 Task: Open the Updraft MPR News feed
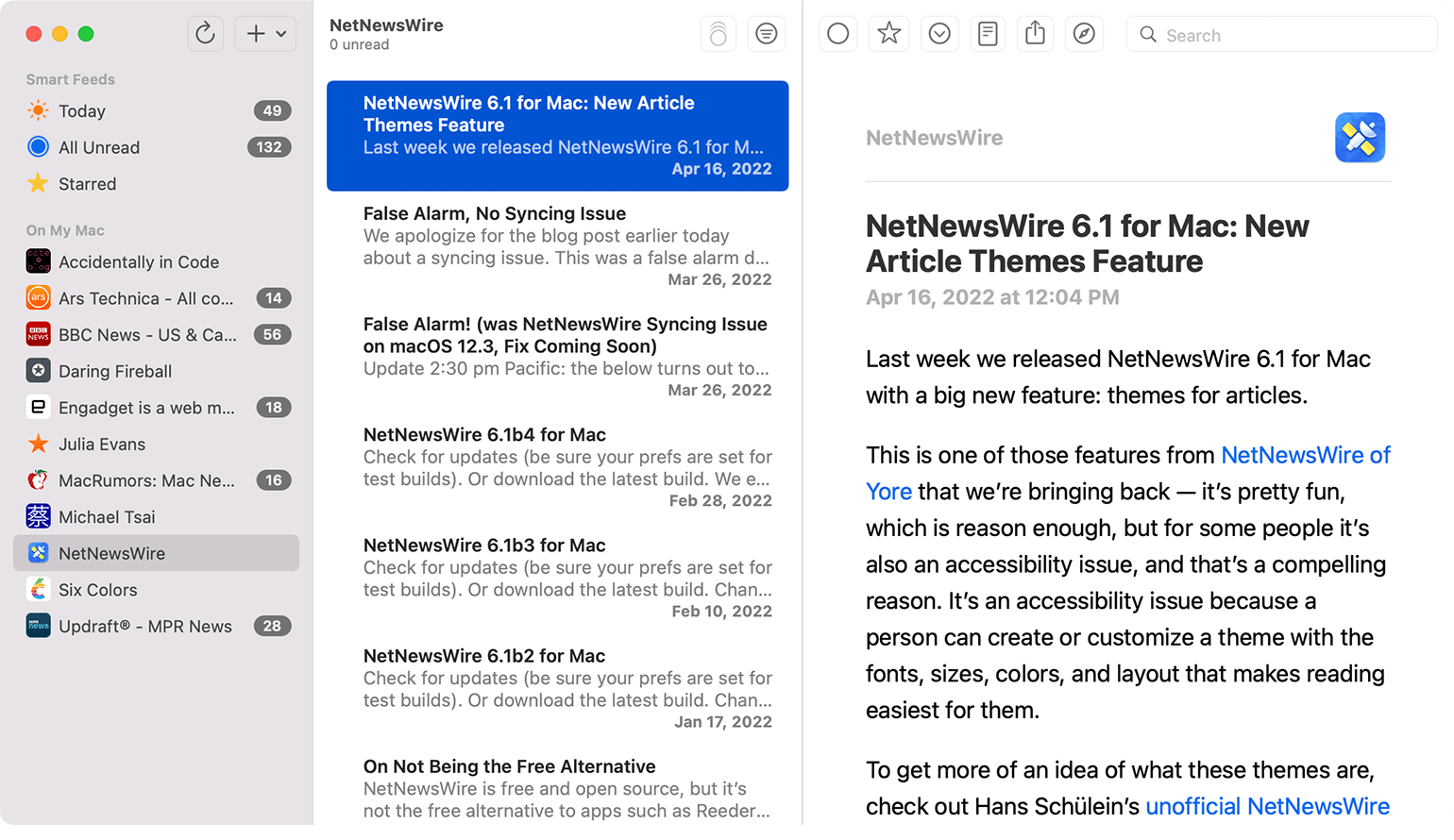tap(156, 627)
